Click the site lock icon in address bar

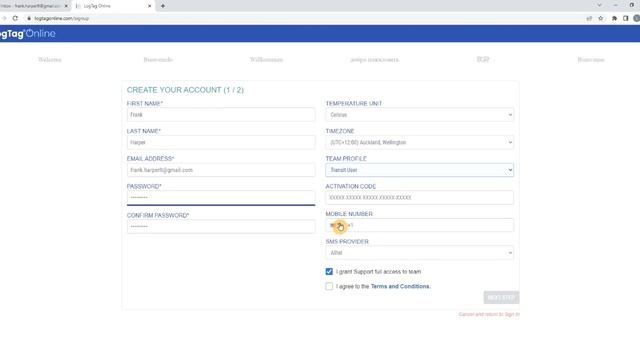29,18
